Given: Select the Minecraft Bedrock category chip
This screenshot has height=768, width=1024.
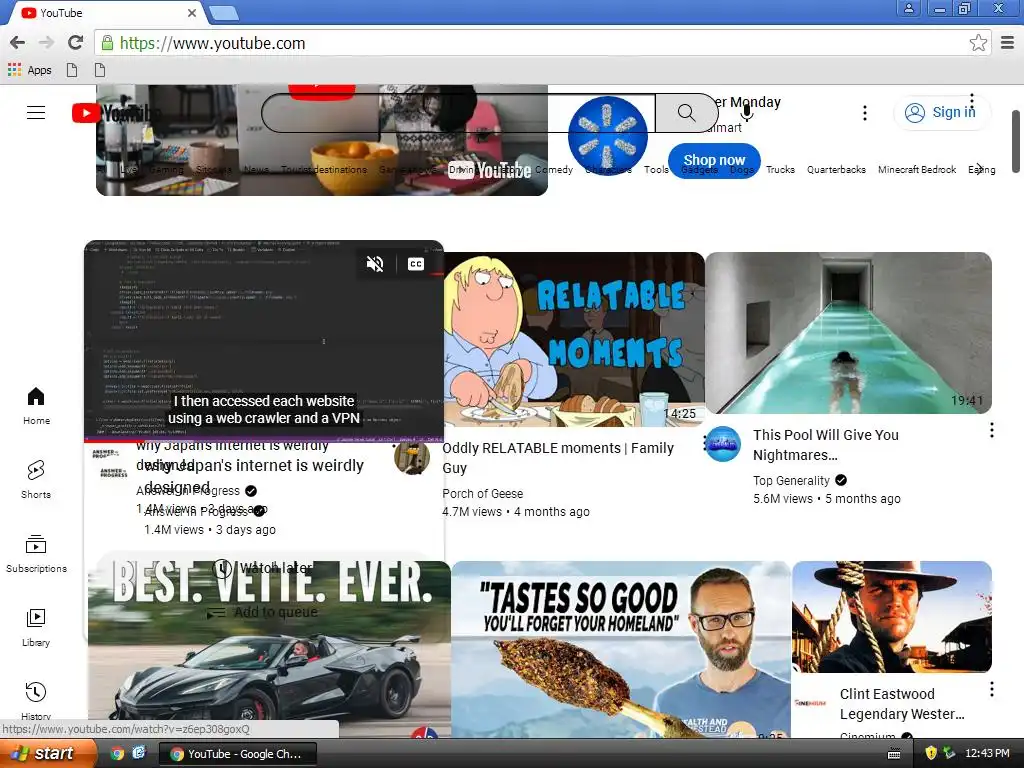Looking at the screenshot, I should [x=917, y=170].
